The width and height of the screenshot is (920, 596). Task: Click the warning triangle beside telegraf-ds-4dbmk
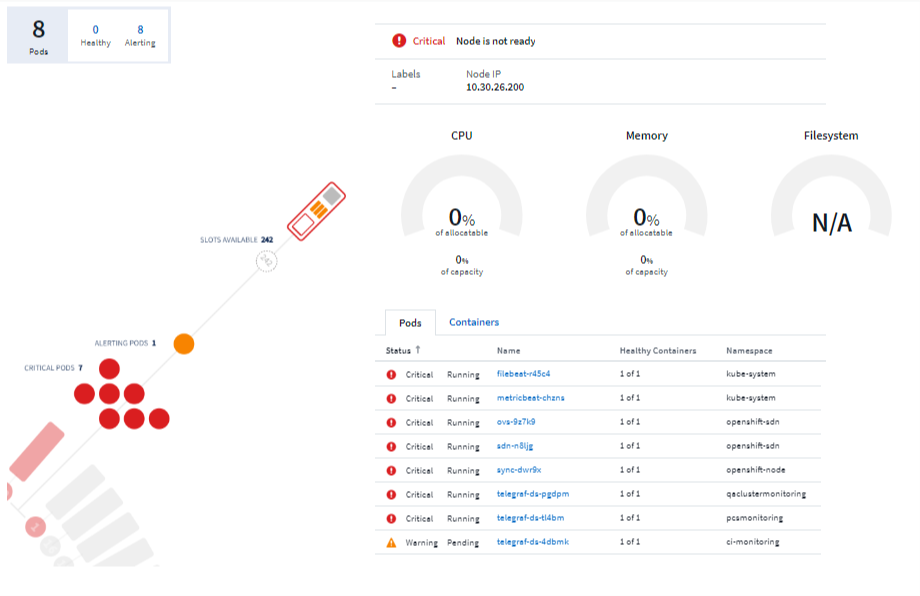click(x=391, y=542)
